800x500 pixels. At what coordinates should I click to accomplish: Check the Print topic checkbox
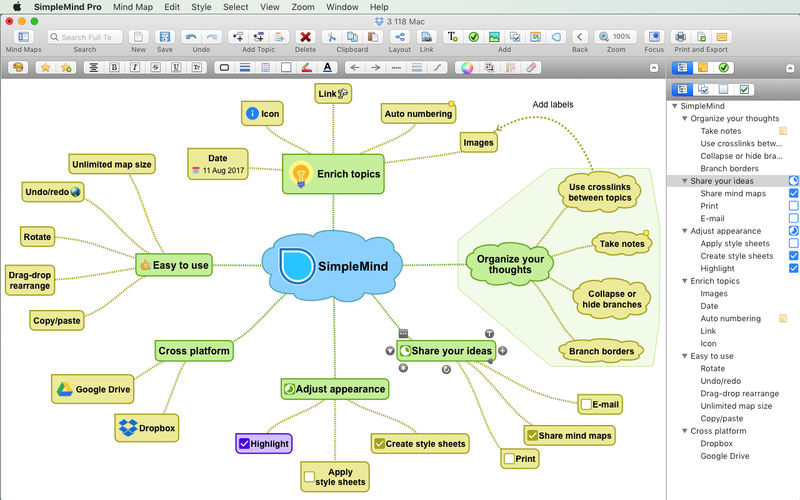(509, 459)
